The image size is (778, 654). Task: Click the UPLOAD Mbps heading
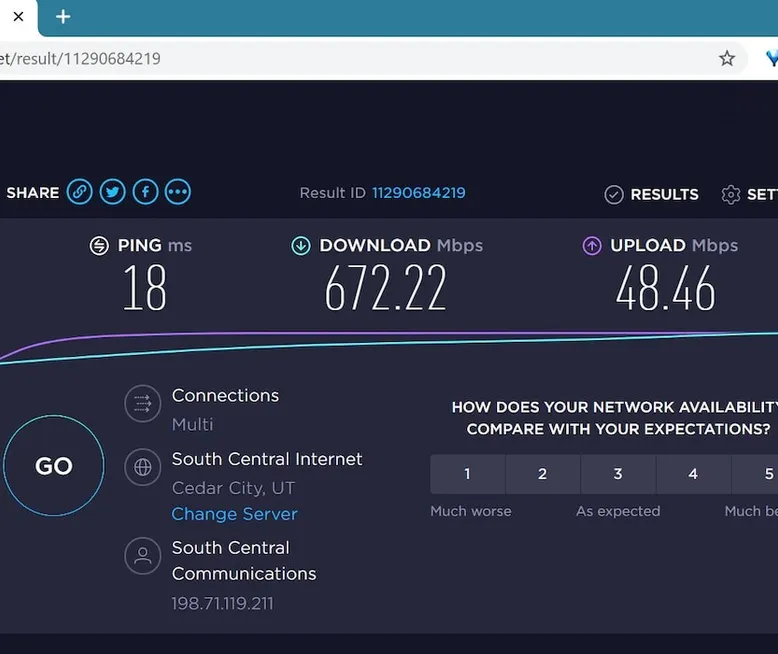click(674, 245)
